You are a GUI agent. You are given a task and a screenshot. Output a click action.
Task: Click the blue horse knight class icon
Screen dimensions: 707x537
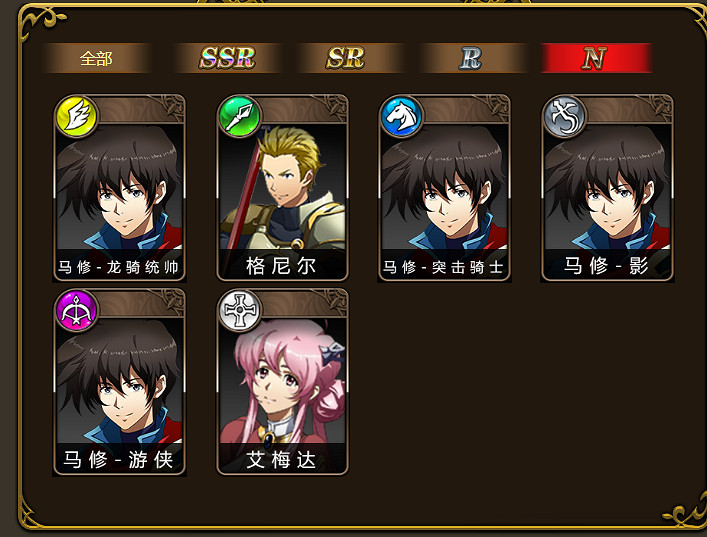pyautogui.click(x=402, y=116)
